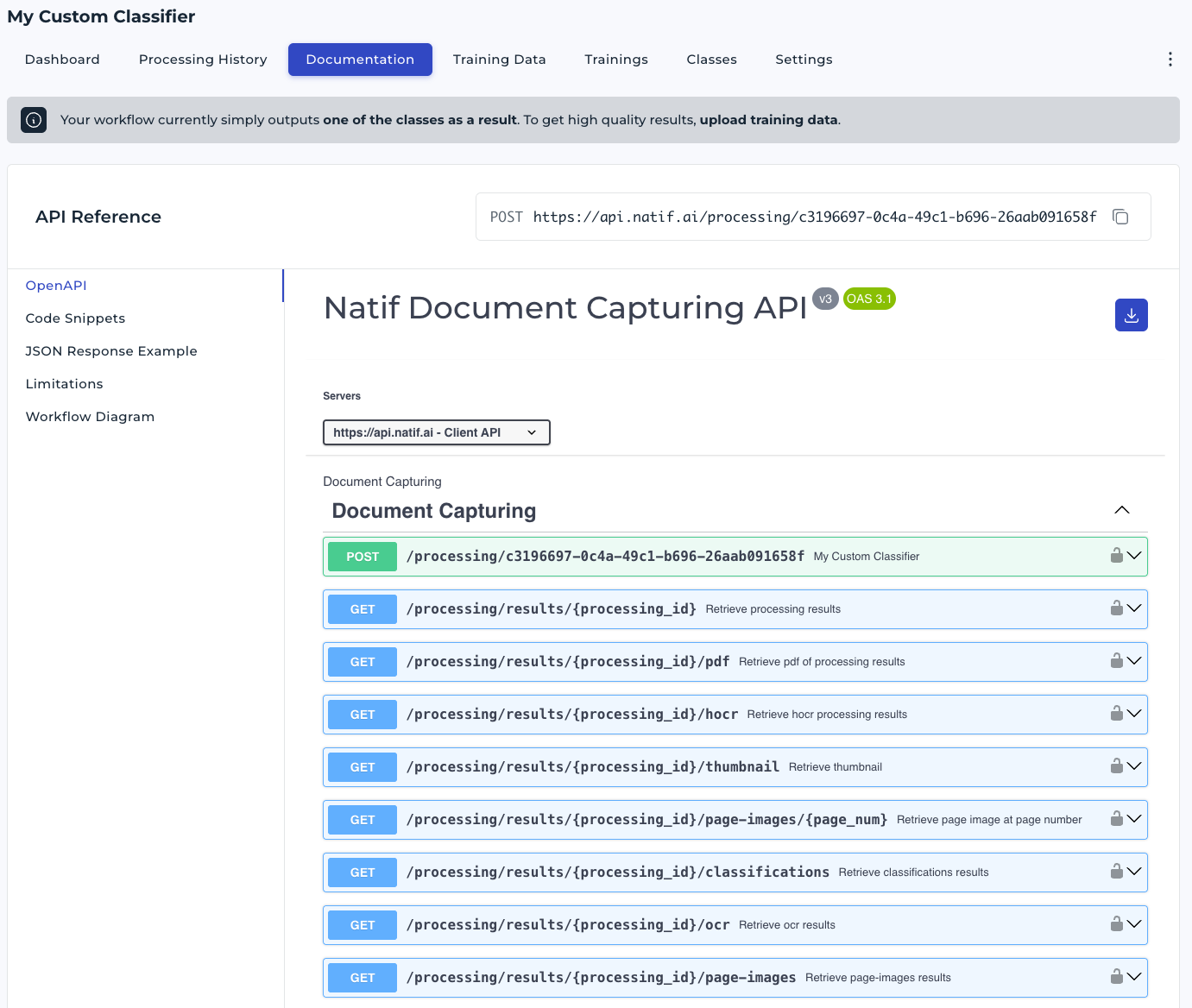Image resolution: width=1192 pixels, height=1008 pixels.
Task: Switch to Processing History tab
Action: [203, 60]
